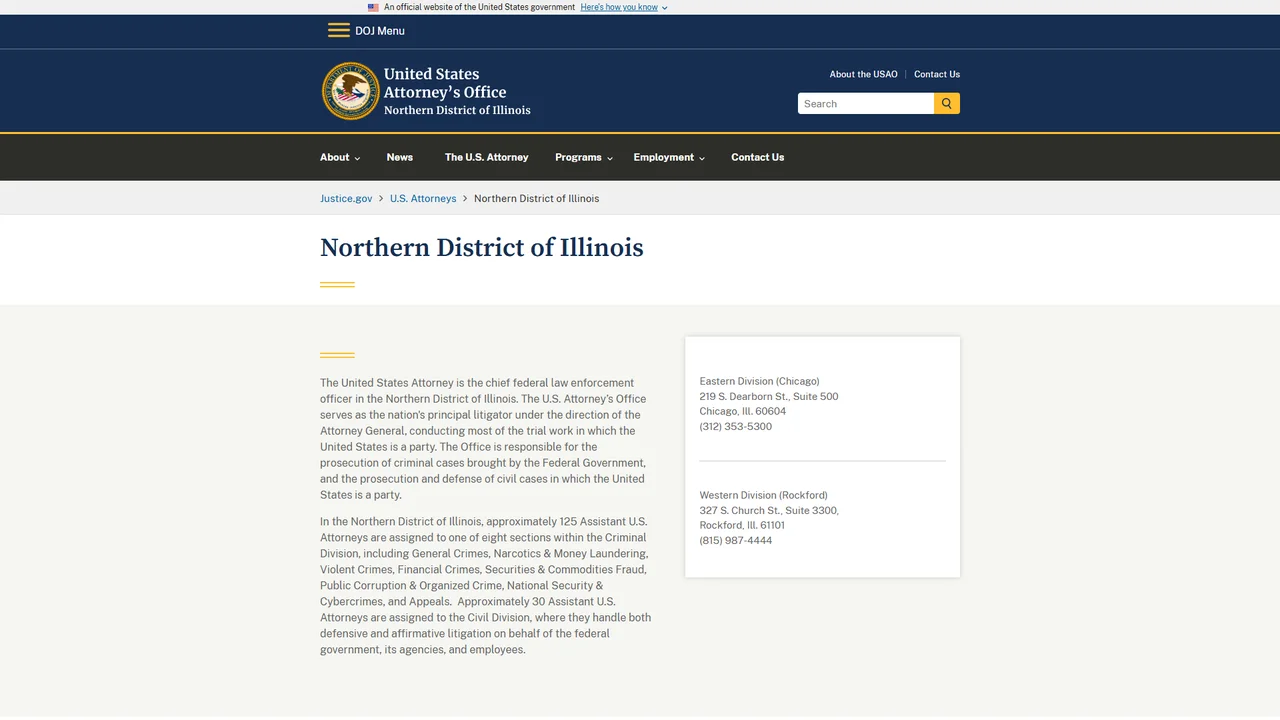The image size is (1280, 720).
Task: Click United States Attorney's Office title text
Action: pyautogui.click(x=445, y=83)
